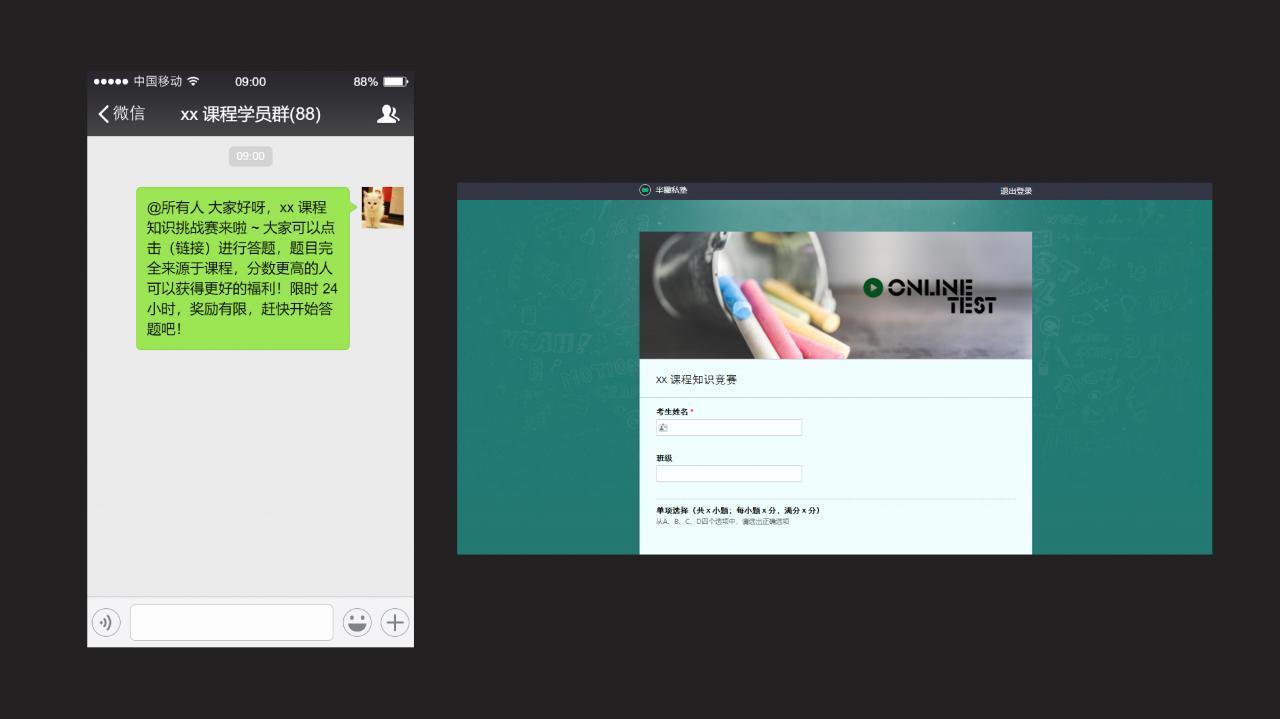Click the 班级 class input field
The height and width of the screenshot is (719, 1280).
tap(728, 474)
